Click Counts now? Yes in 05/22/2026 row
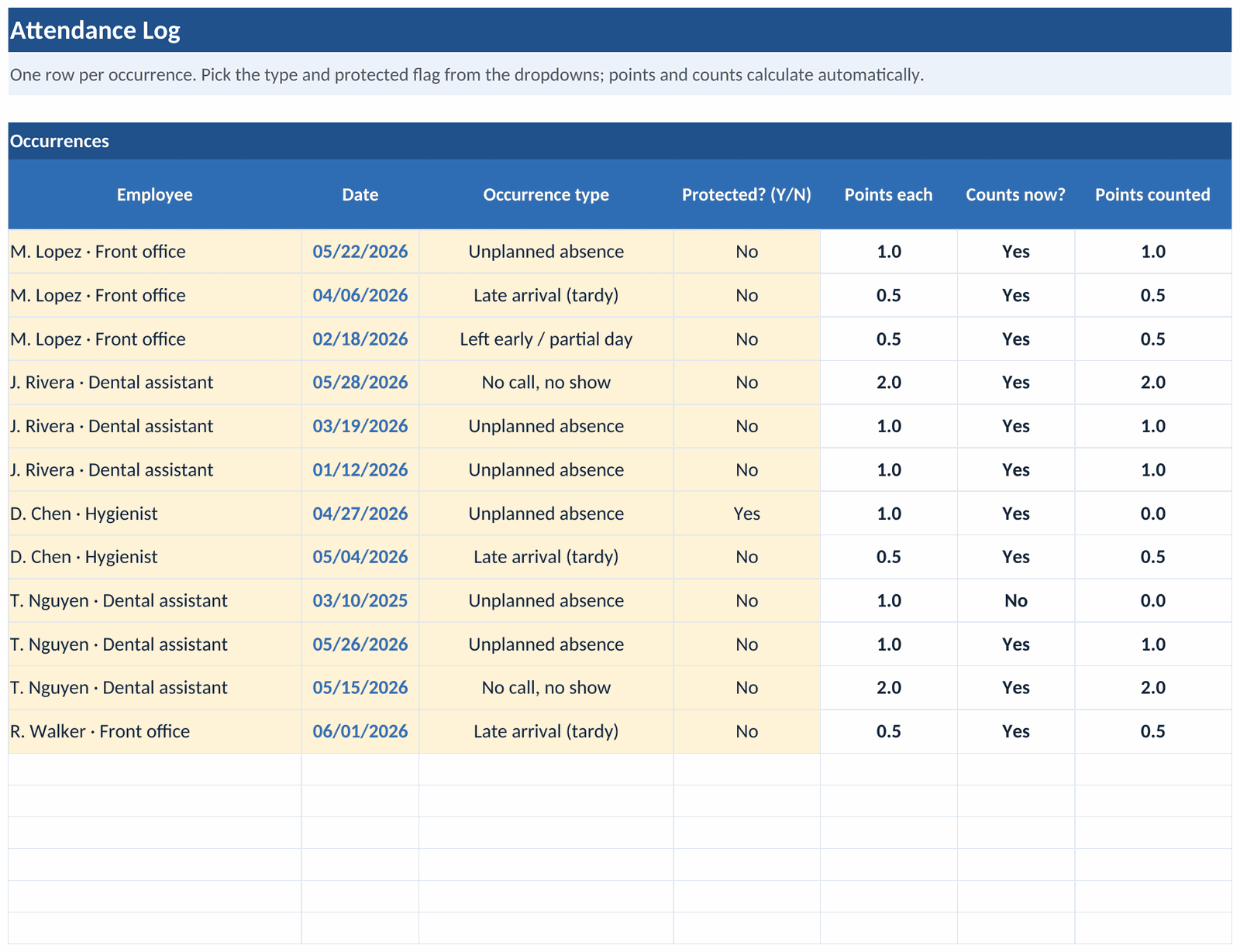Image resolution: width=1240 pixels, height=952 pixels. point(1016,252)
